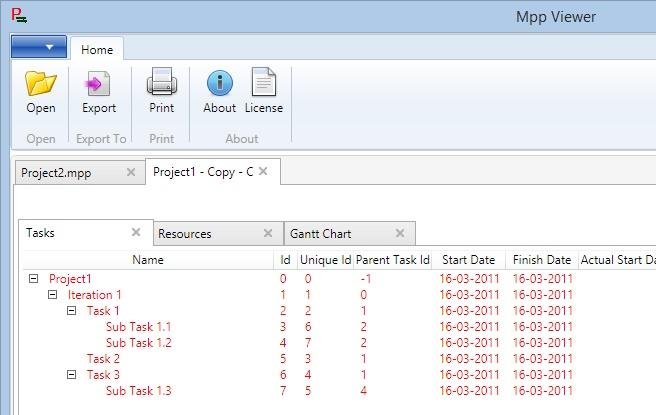The image size is (656, 415).
Task: Click the Mpp Viewer app logo
Action: click(19, 16)
